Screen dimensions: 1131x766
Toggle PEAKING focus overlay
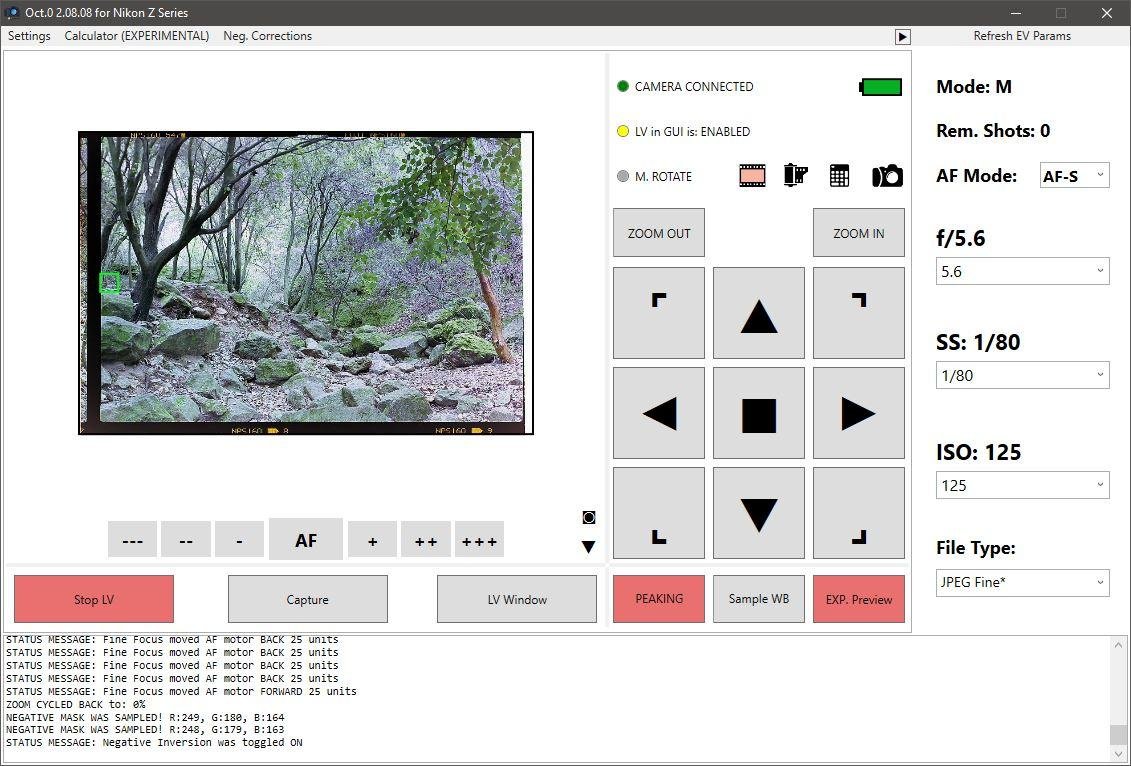click(659, 599)
